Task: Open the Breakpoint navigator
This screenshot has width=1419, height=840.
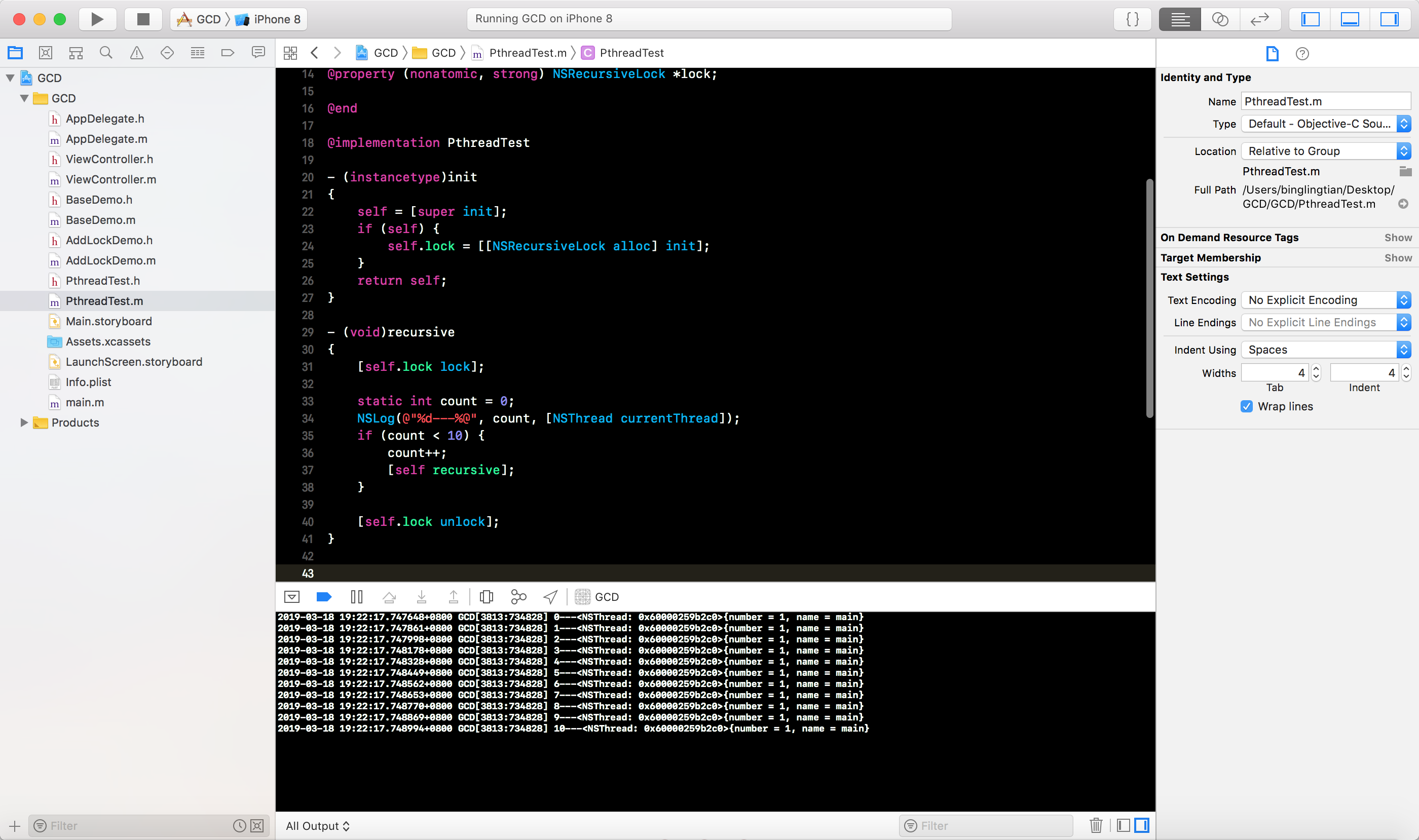Action: click(228, 53)
